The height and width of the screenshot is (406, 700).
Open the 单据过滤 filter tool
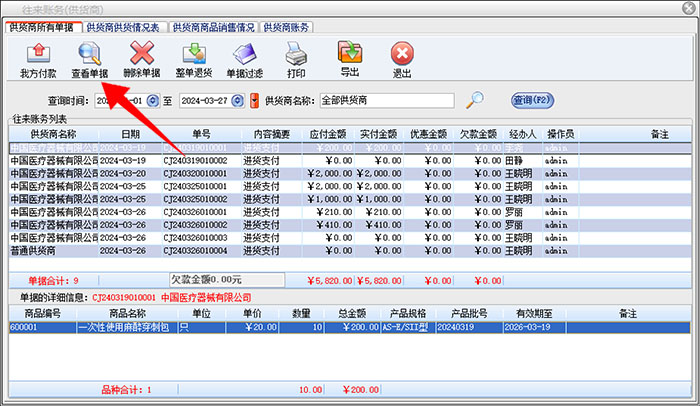click(244, 59)
